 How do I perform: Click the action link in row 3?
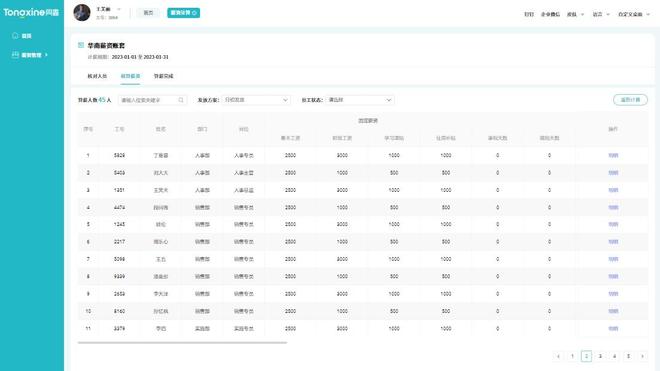[x=613, y=190]
